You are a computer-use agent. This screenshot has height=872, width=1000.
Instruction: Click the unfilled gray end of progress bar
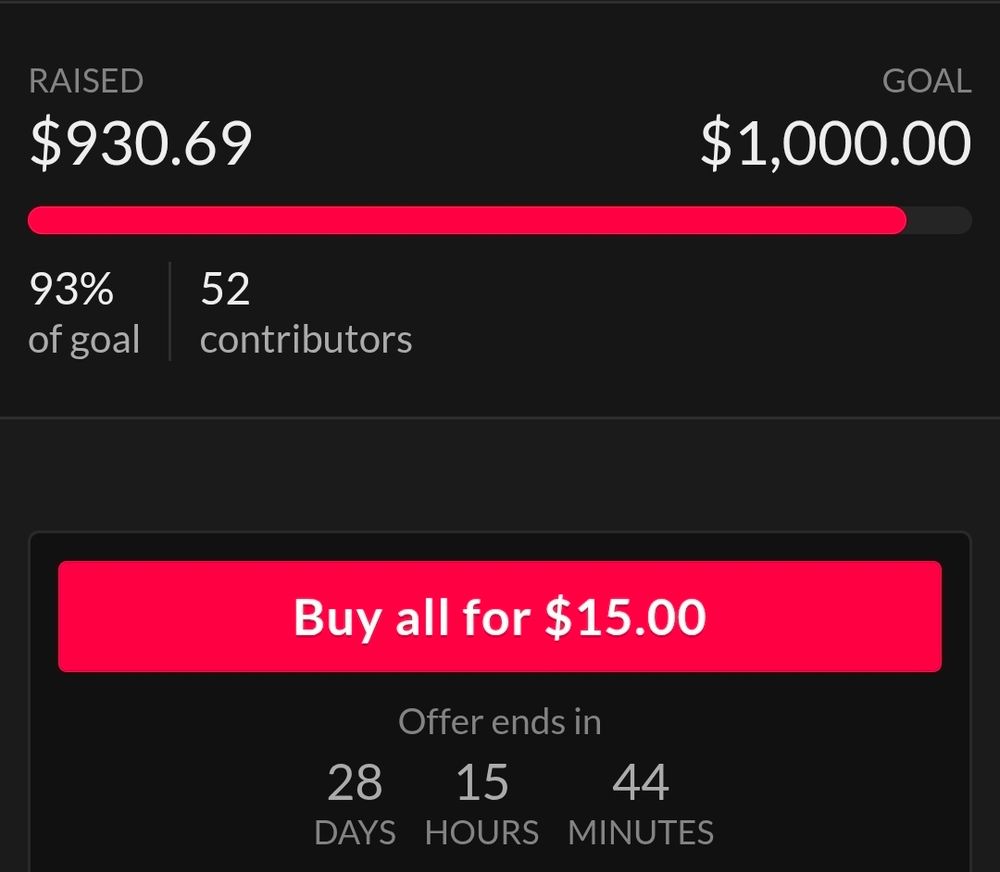tap(939, 220)
